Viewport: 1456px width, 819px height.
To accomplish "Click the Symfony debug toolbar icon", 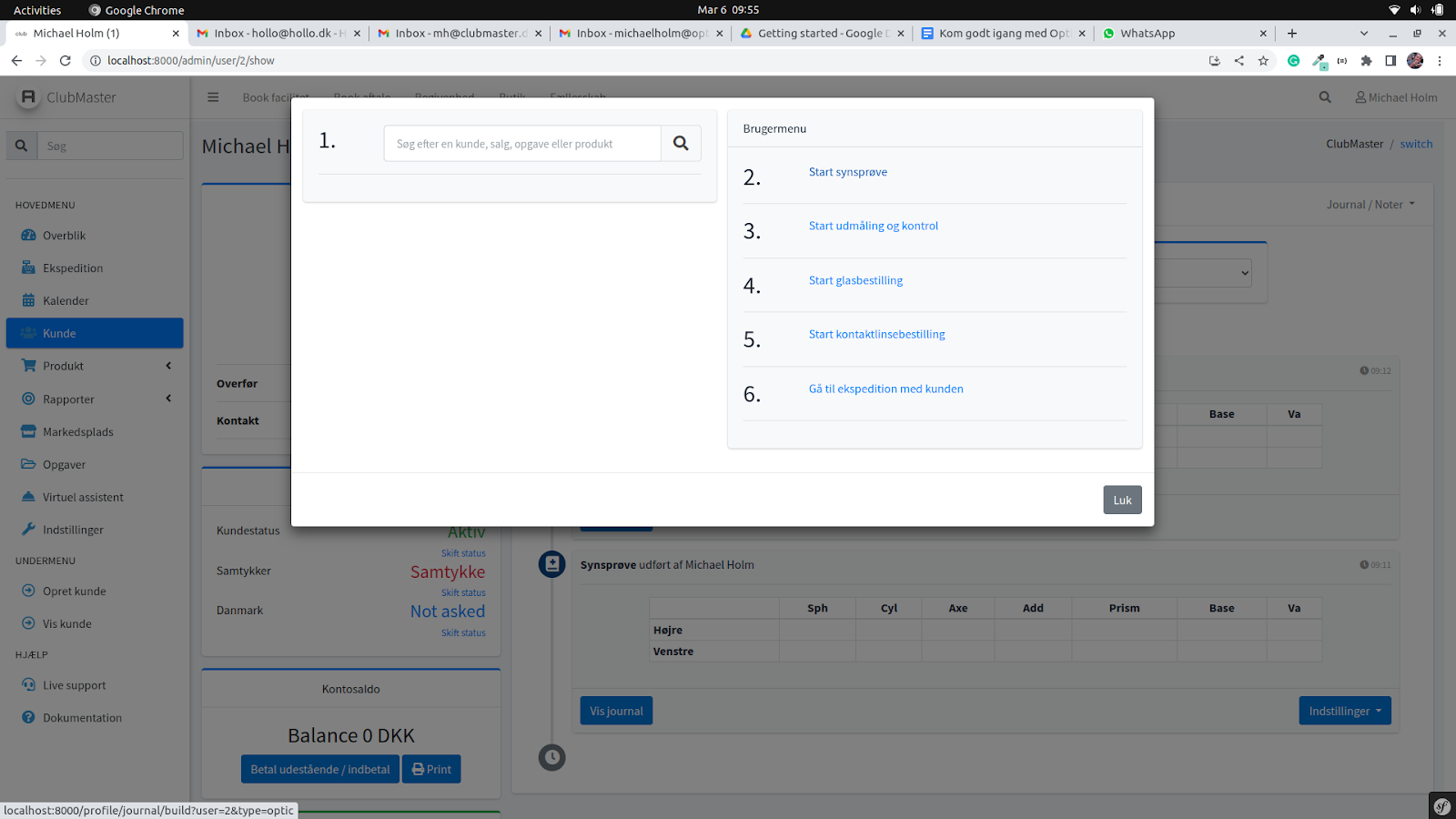I will click(1441, 806).
